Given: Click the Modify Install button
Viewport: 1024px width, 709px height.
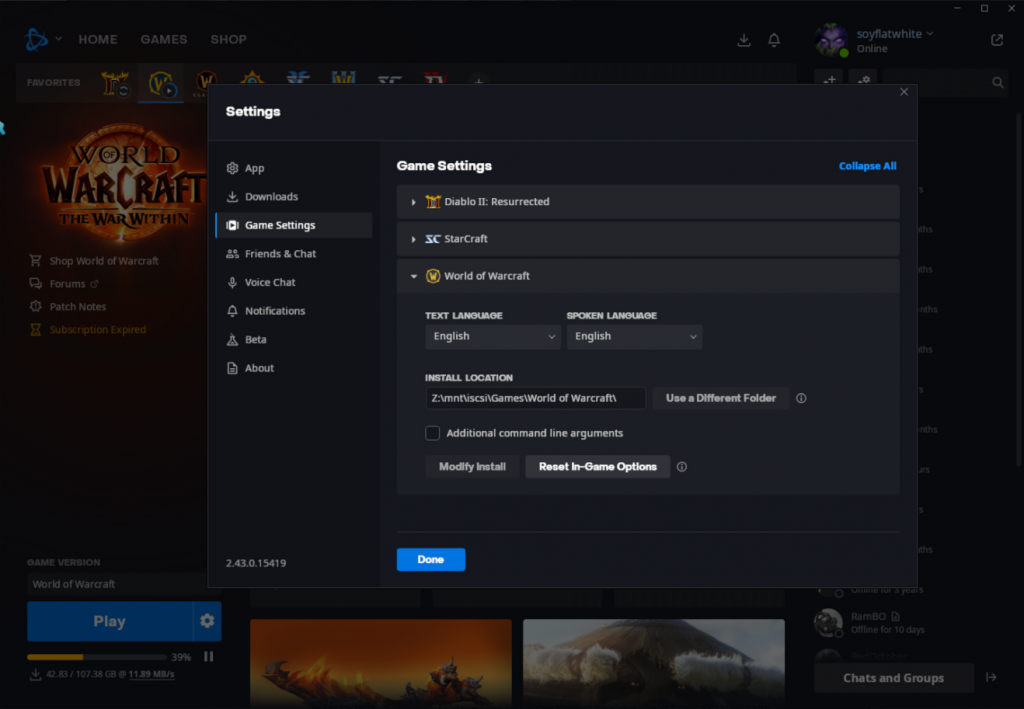Looking at the screenshot, I should tap(472, 467).
